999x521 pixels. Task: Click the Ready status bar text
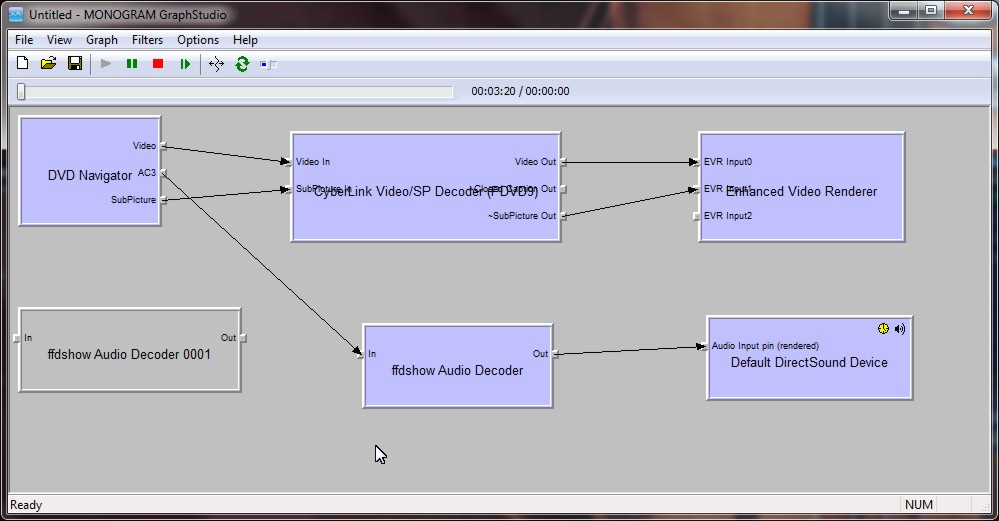click(26, 505)
